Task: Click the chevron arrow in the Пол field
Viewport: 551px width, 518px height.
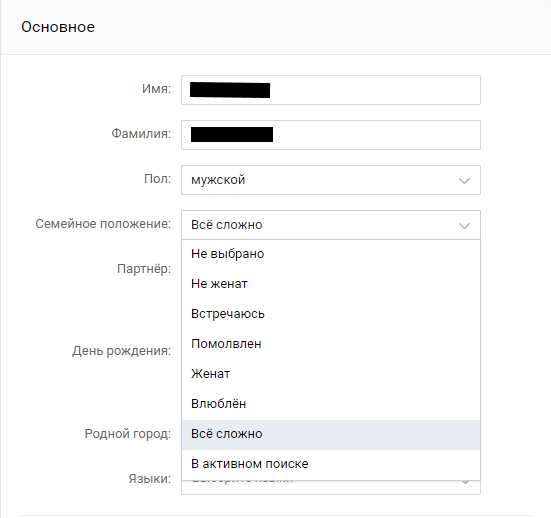Action: (465, 181)
